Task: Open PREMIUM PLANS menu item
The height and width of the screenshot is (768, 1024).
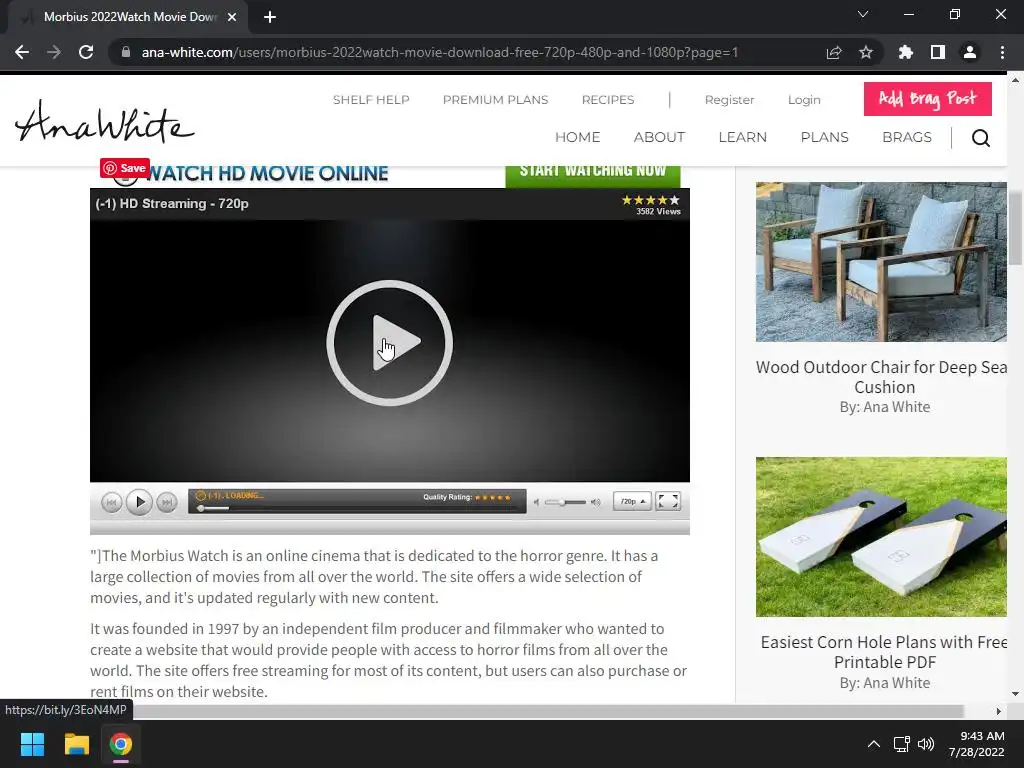Action: click(496, 100)
